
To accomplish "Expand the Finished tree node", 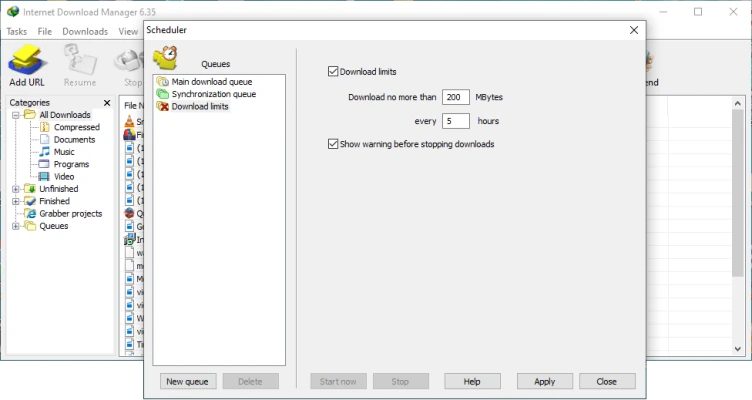I will (x=15, y=201).
